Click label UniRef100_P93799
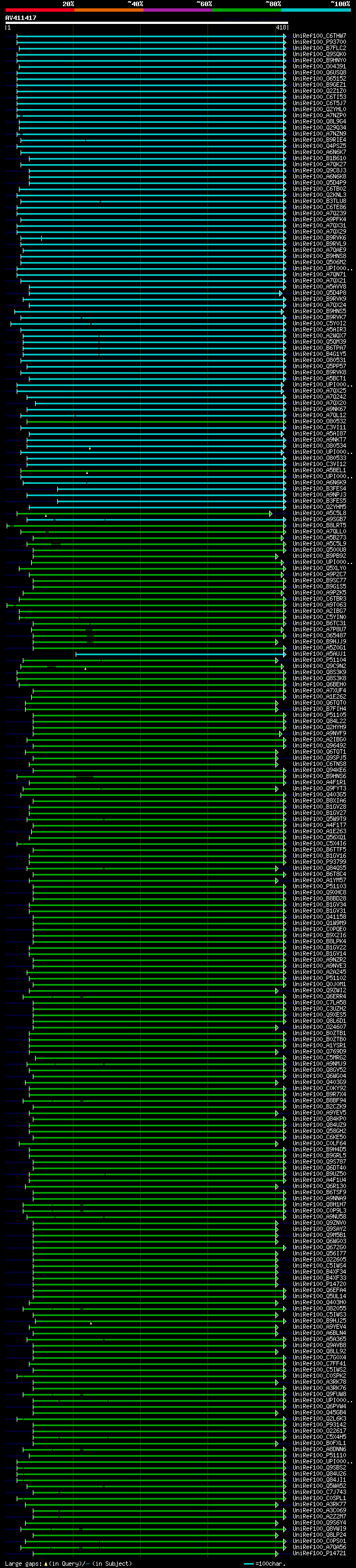The height and width of the screenshot is (1568, 356). [319, 862]
